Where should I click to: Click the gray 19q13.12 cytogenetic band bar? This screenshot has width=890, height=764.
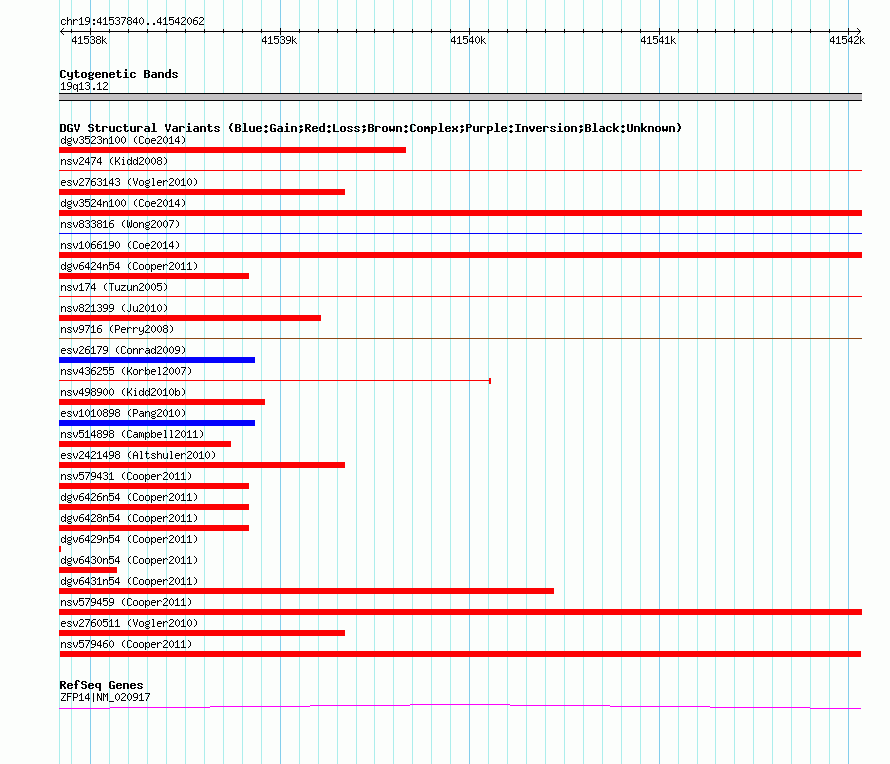coord(460,97)
